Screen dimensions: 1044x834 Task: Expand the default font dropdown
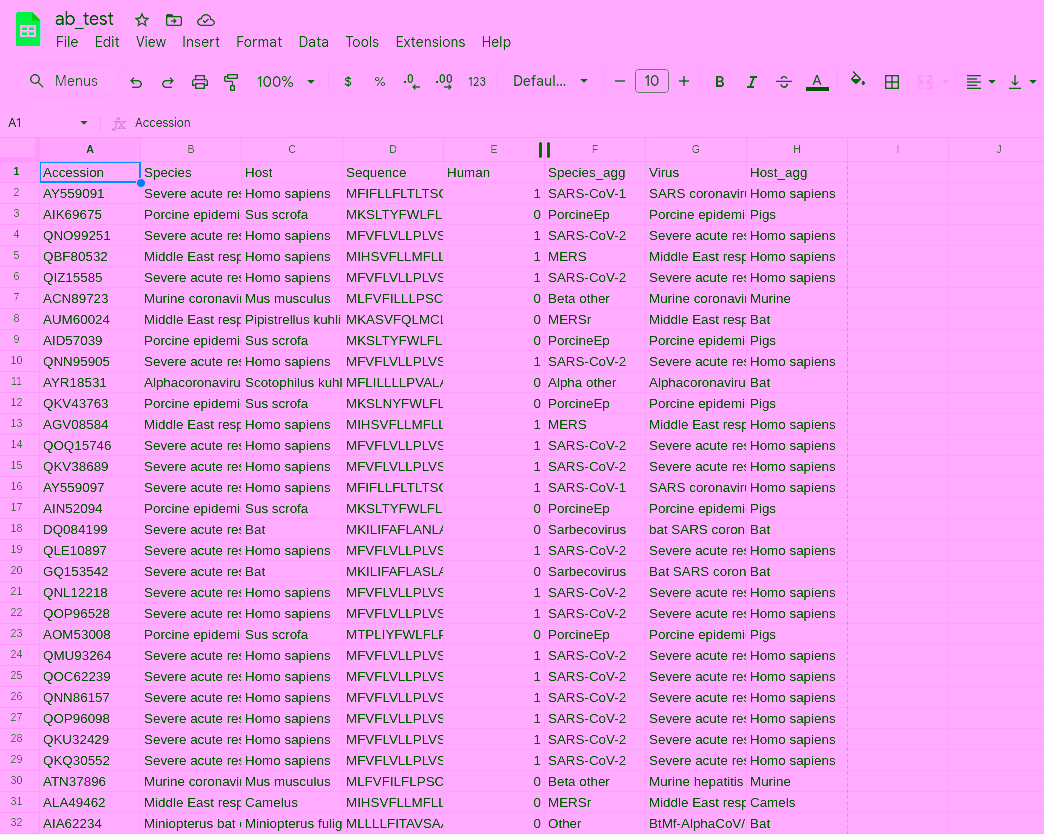(551, 82)
